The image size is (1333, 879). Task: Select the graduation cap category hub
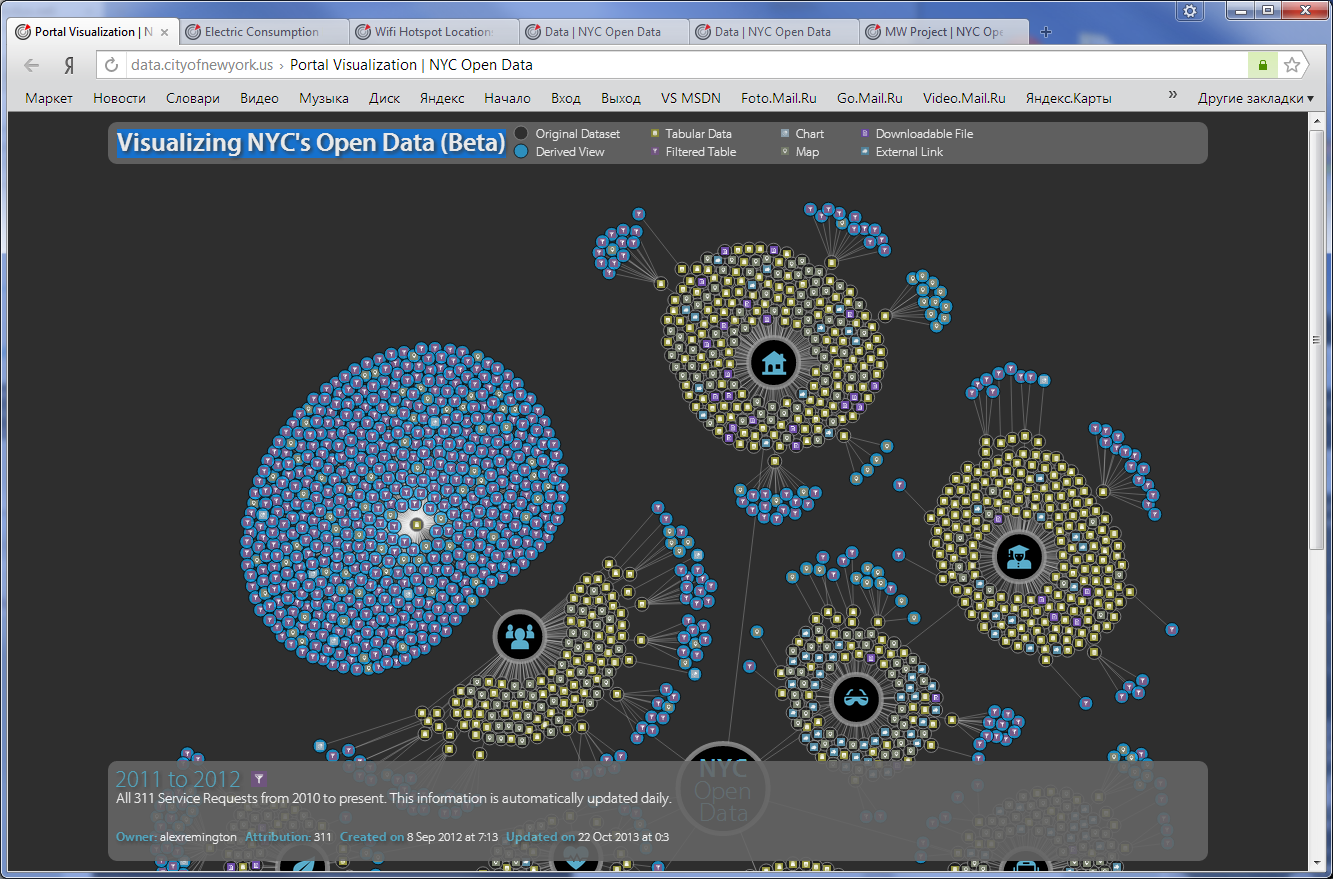(x=1021, y=557)
